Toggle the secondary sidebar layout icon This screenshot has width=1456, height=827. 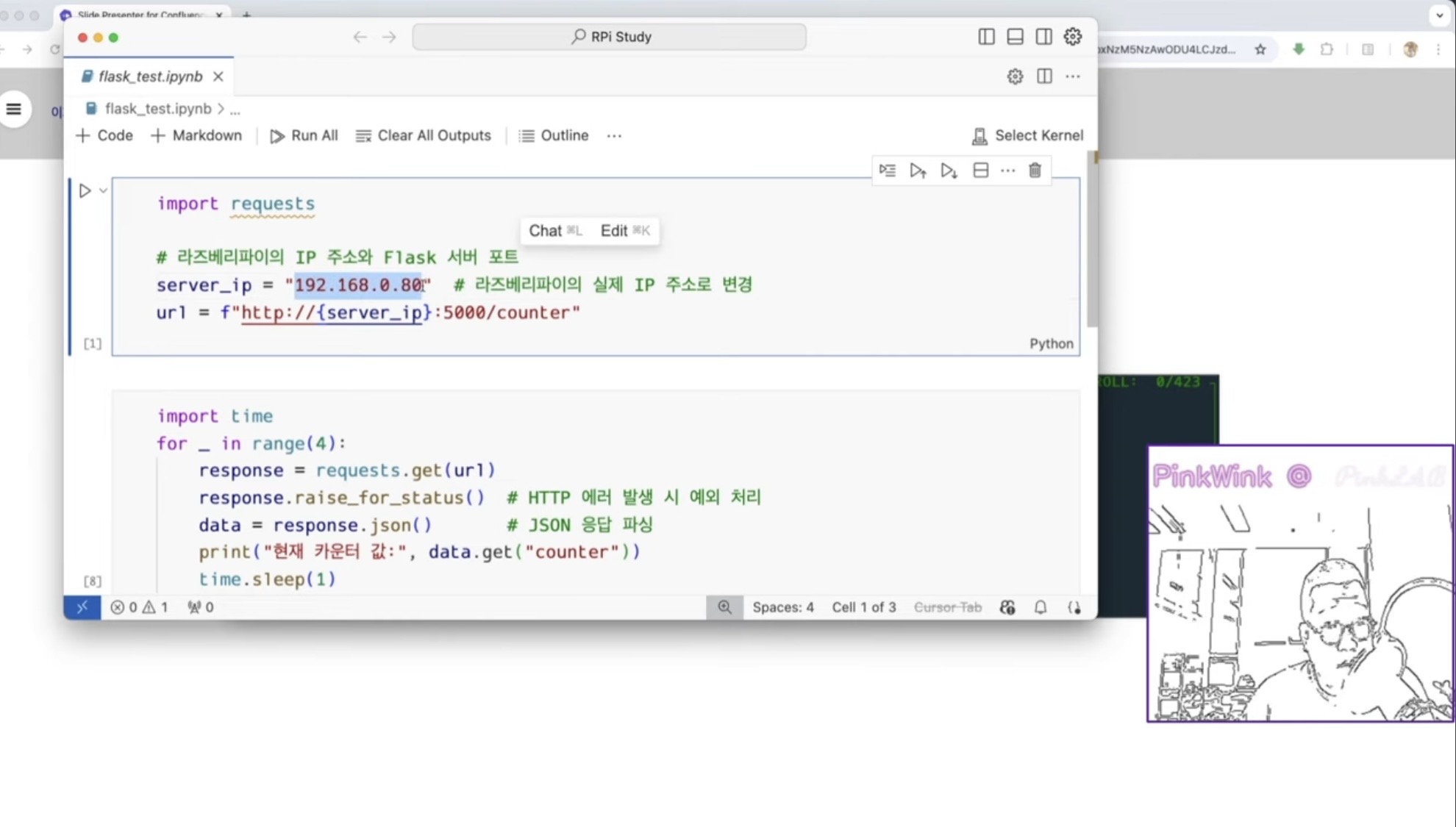1043,37
